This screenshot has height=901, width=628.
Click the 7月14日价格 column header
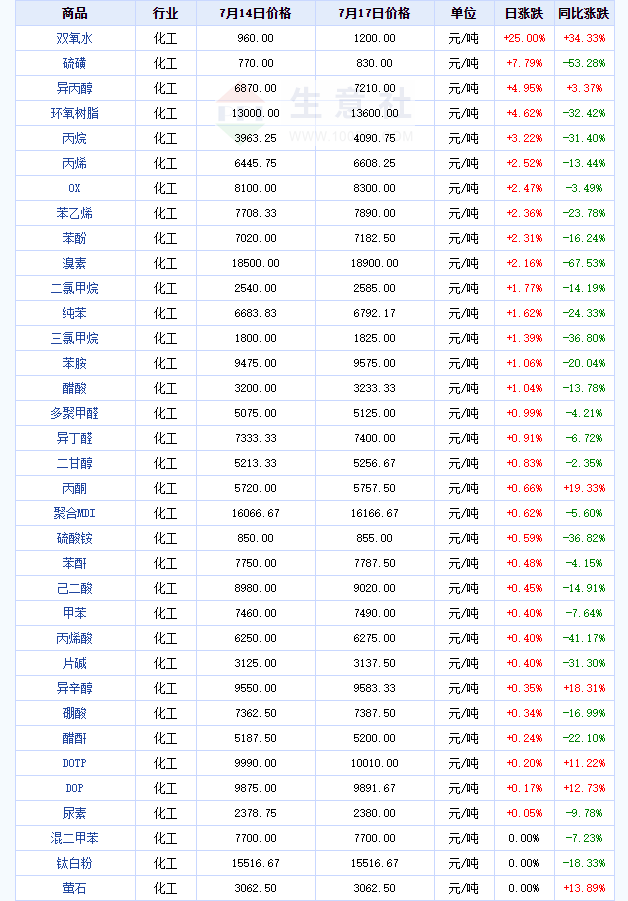click(255, 13)
